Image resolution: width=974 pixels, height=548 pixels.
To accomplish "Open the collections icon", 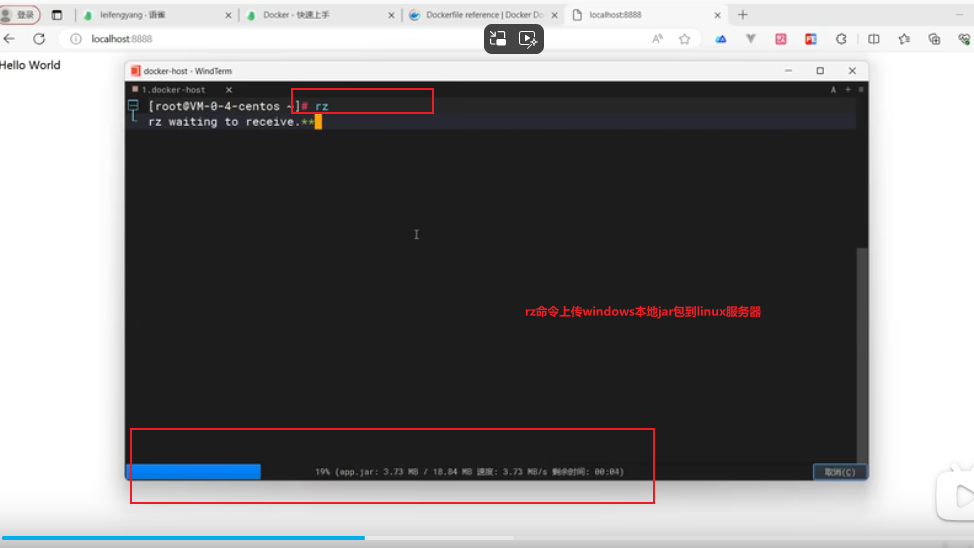I will point(934,39).
